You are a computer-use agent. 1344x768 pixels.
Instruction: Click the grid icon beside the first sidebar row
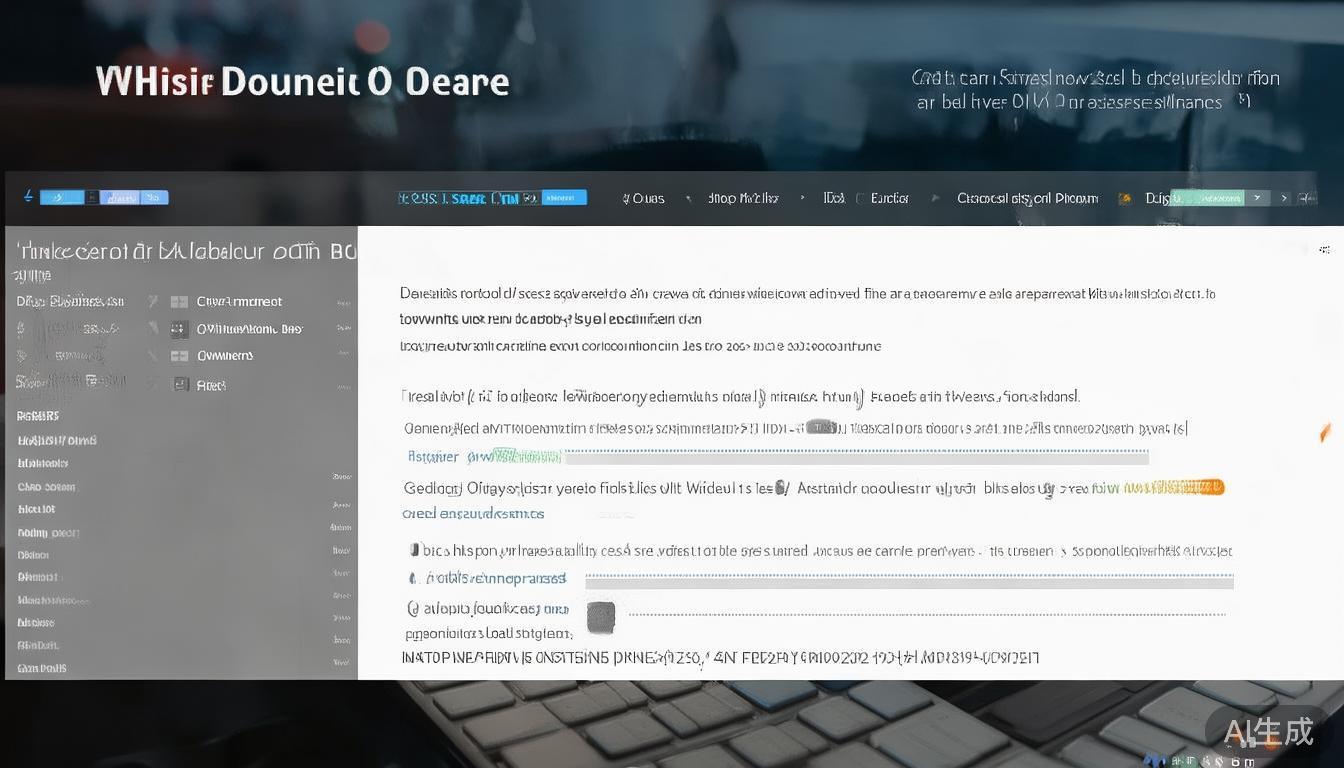[x=180, y=301]
